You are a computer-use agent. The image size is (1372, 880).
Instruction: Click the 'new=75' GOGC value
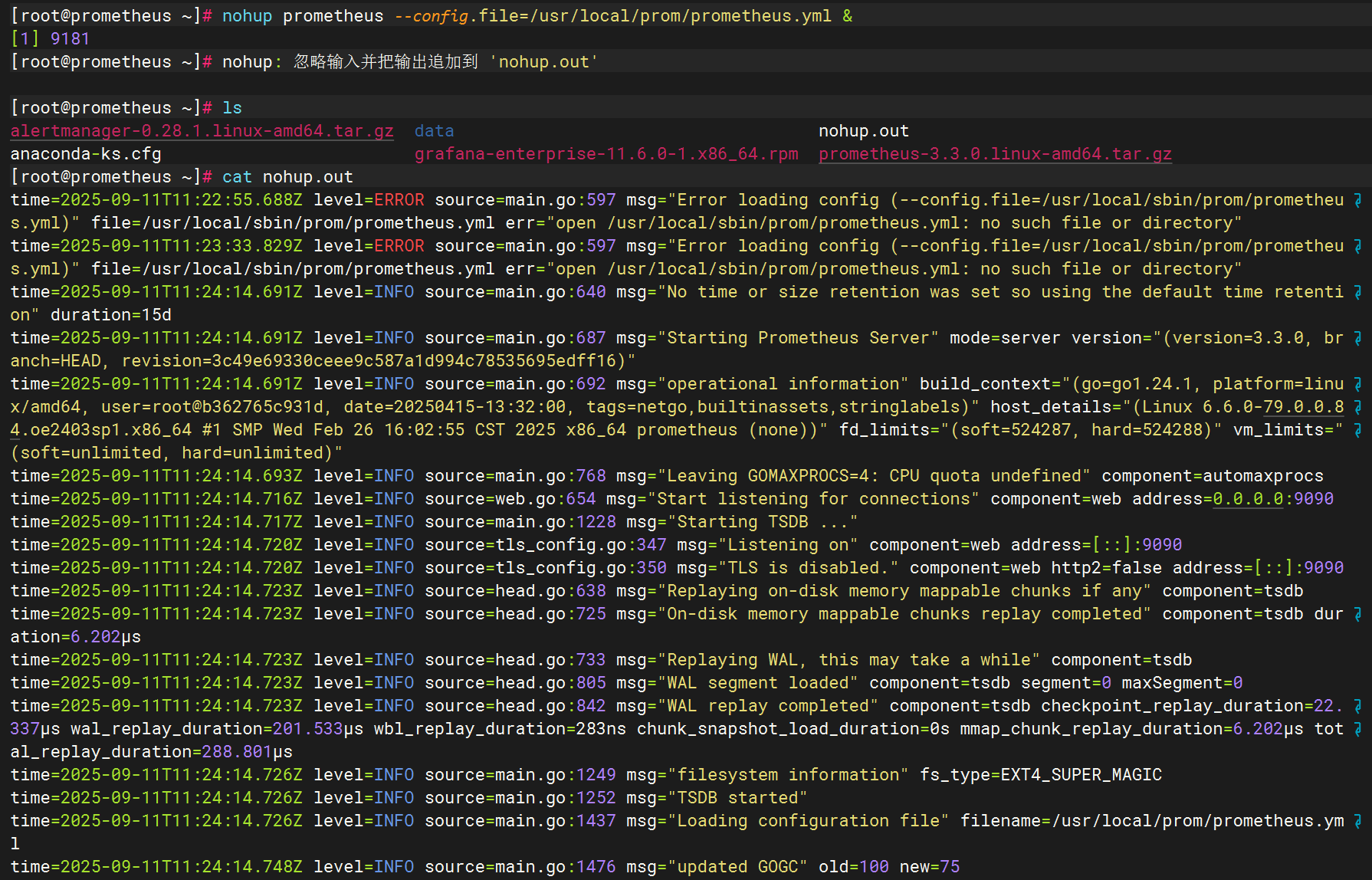[930, 867]
